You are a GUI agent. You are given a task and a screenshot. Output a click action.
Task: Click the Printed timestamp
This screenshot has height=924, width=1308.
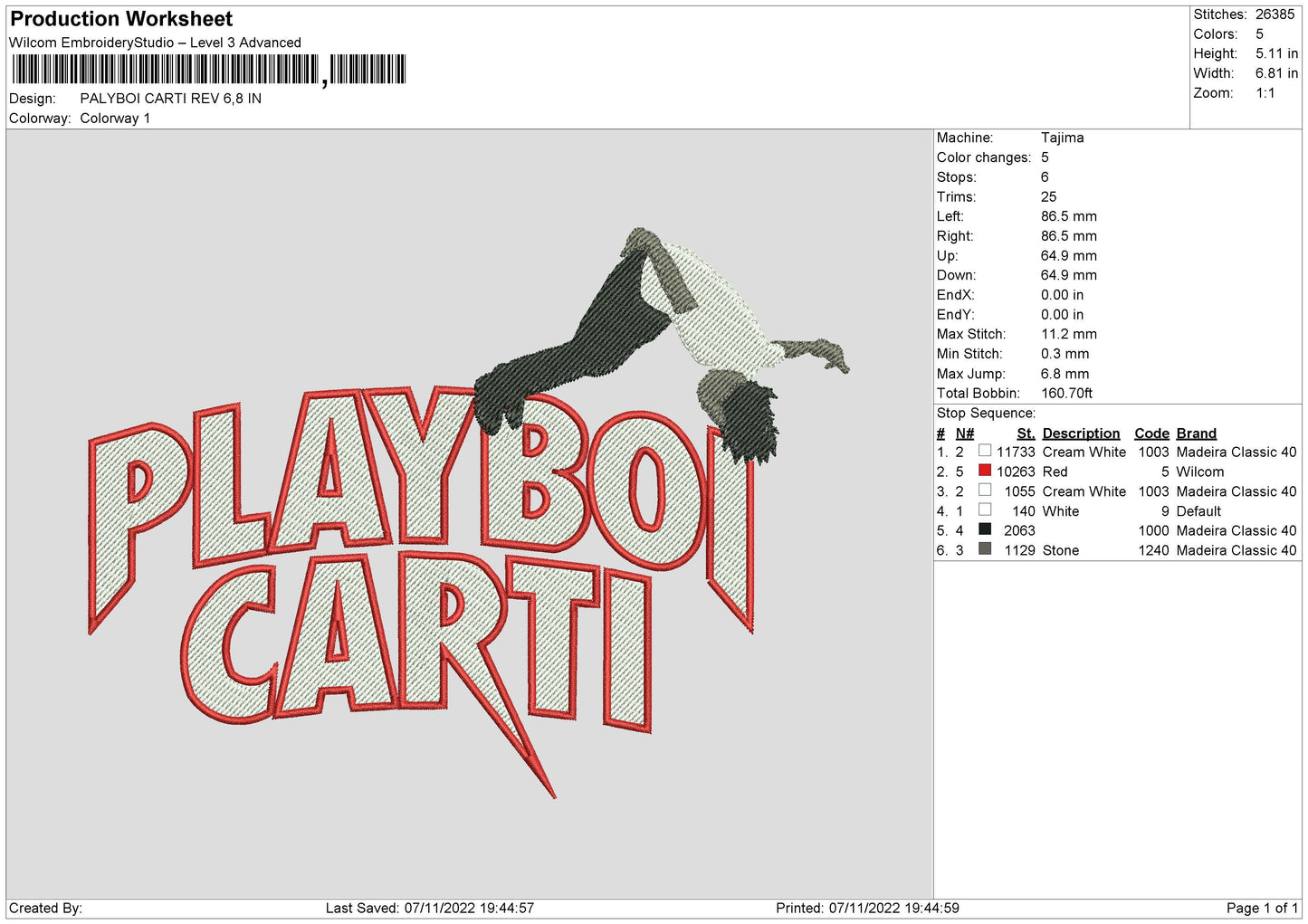[867, 909]
